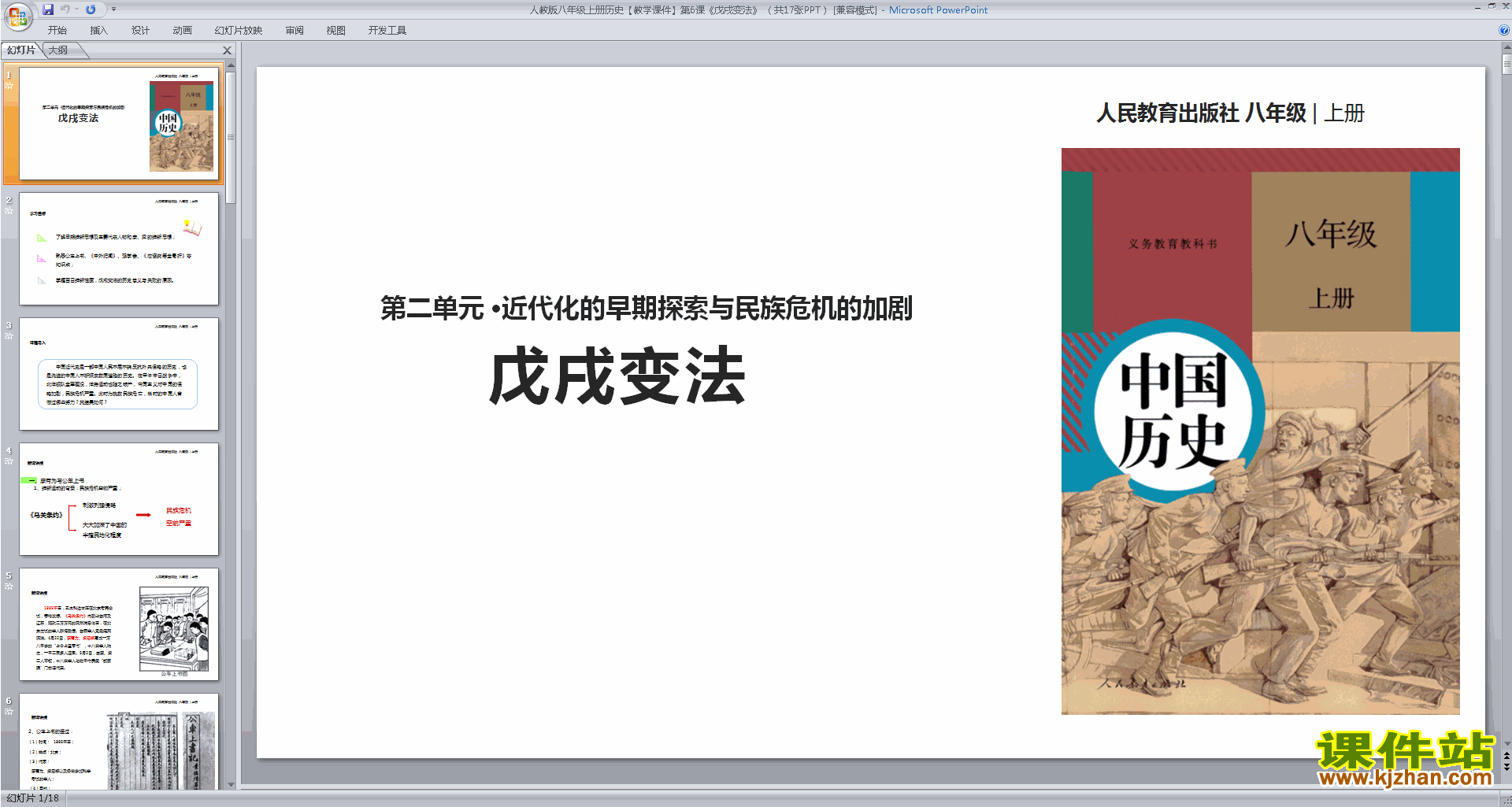Click main editor scroll-up arrow
This screenshot has height=807, width=1512.
point(1506,48)
